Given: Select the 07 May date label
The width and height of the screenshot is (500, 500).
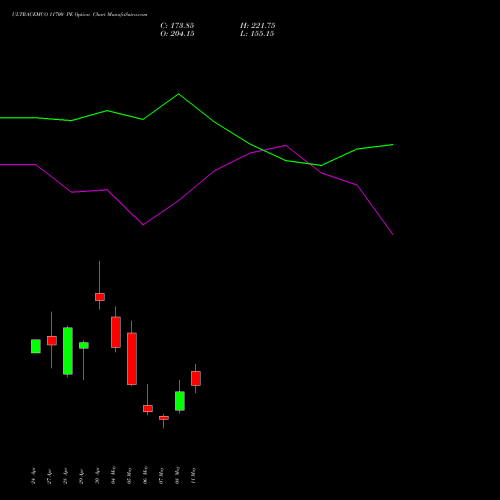Looking at the screenshot, I should (x=161, y=475).
